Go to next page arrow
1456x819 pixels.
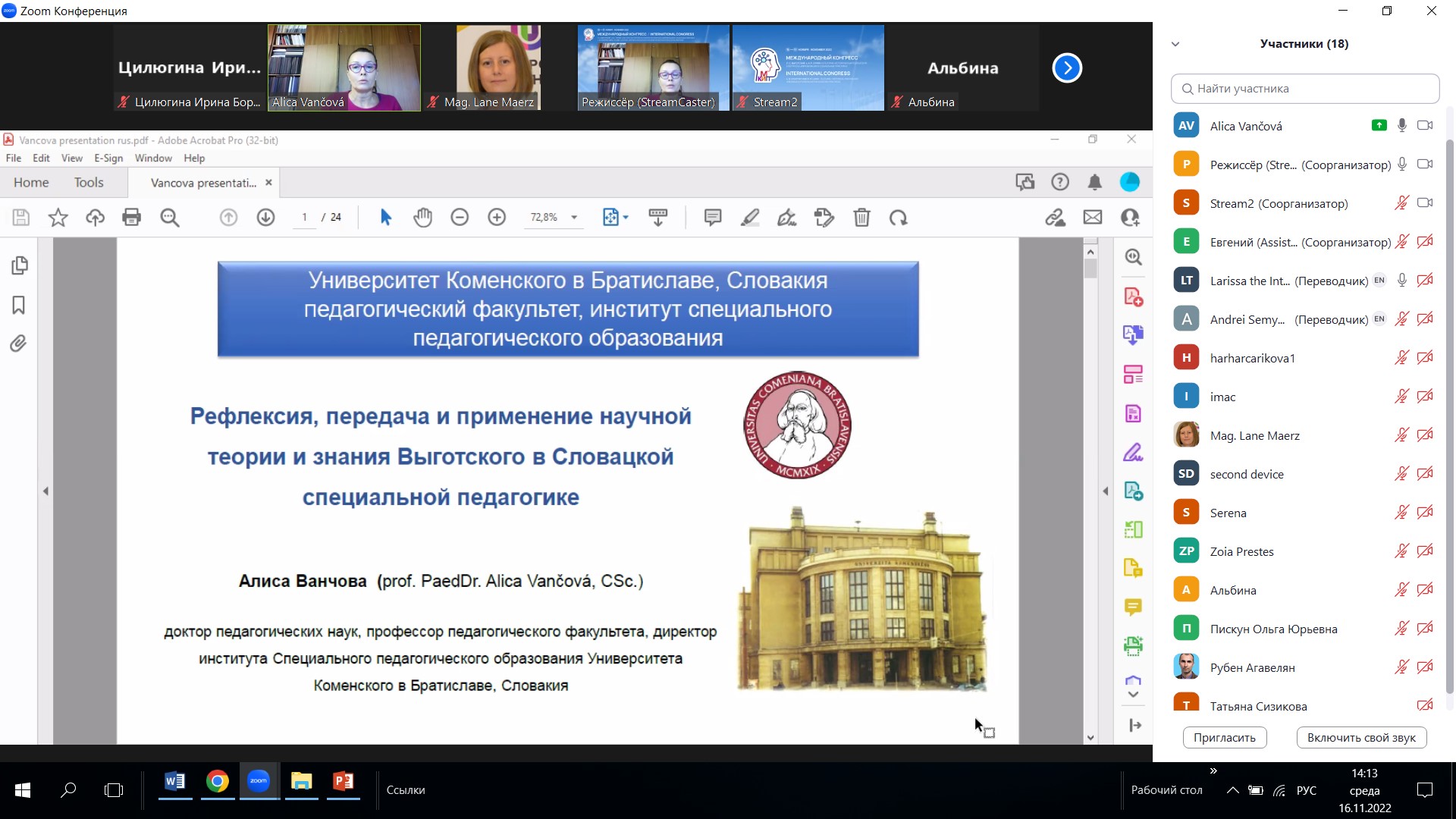tap(265, 218)
